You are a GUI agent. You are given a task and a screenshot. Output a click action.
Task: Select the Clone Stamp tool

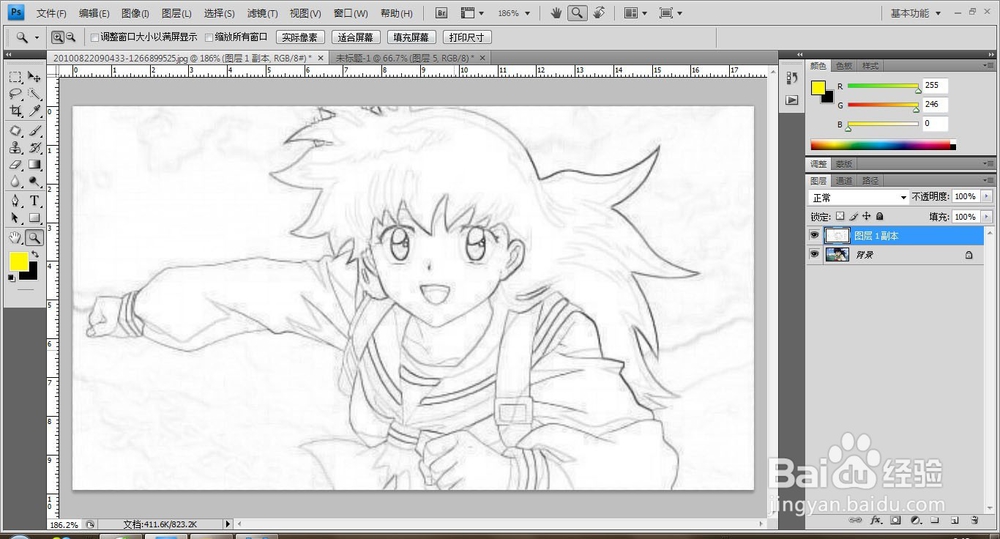[x=15, y=148]
